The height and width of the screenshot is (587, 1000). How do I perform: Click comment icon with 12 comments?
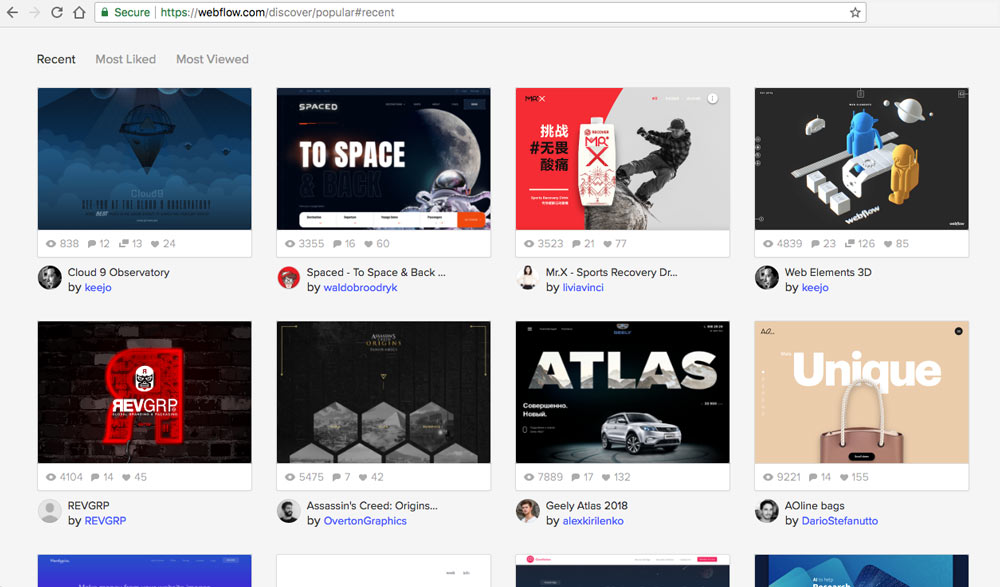92,244
